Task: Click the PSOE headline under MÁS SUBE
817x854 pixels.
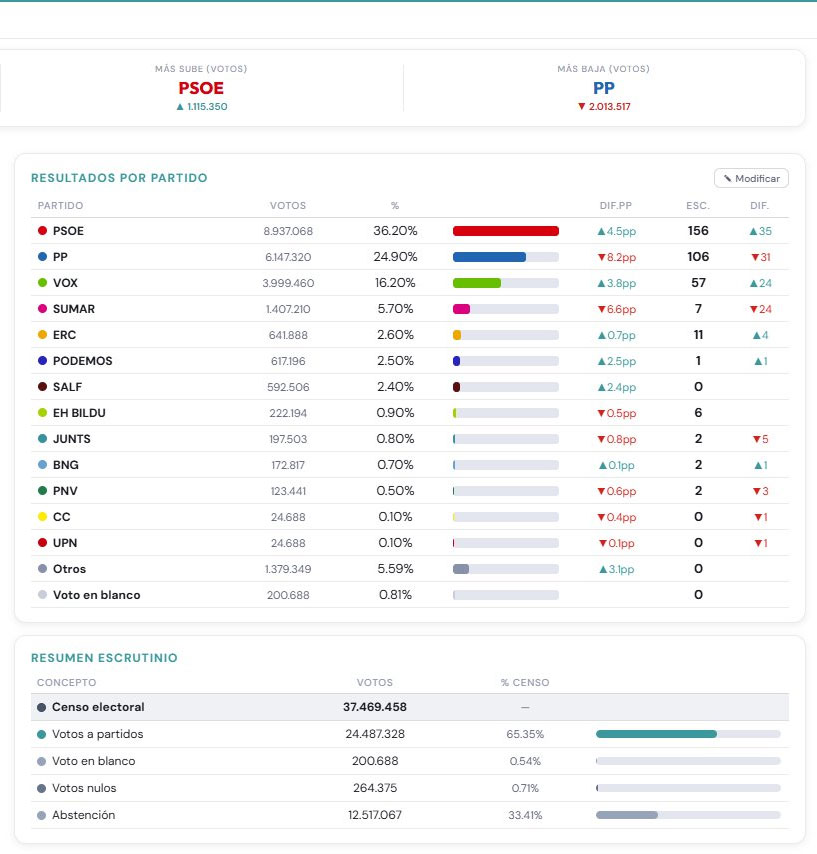Action: point(201,88)
